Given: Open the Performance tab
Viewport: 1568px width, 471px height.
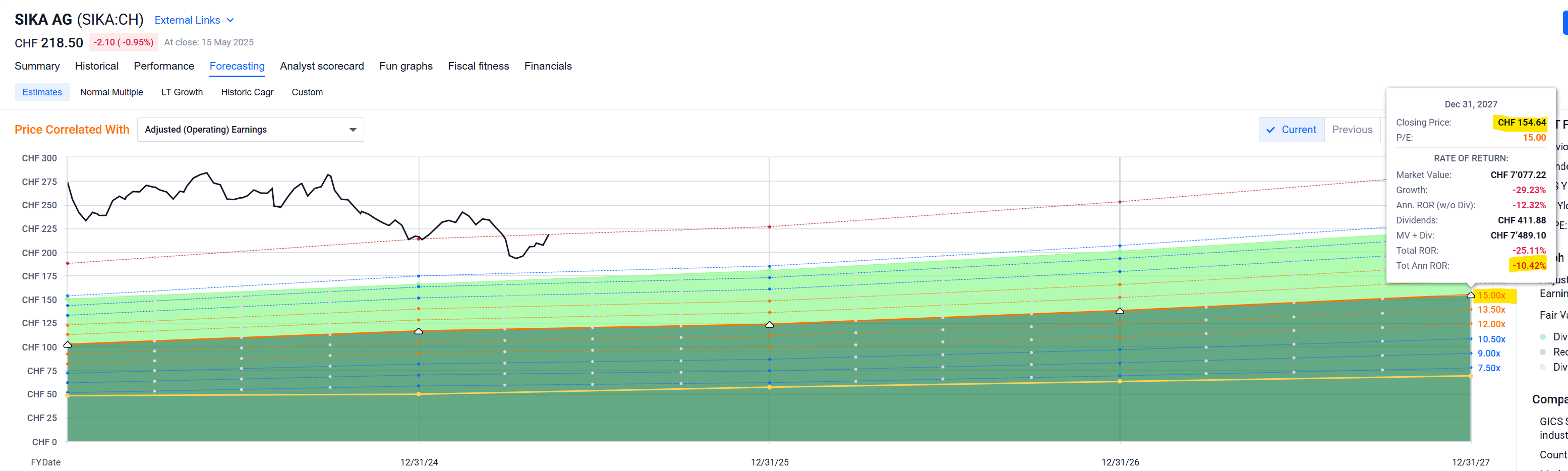Looking at the screenshot, I should pos(164,66).
